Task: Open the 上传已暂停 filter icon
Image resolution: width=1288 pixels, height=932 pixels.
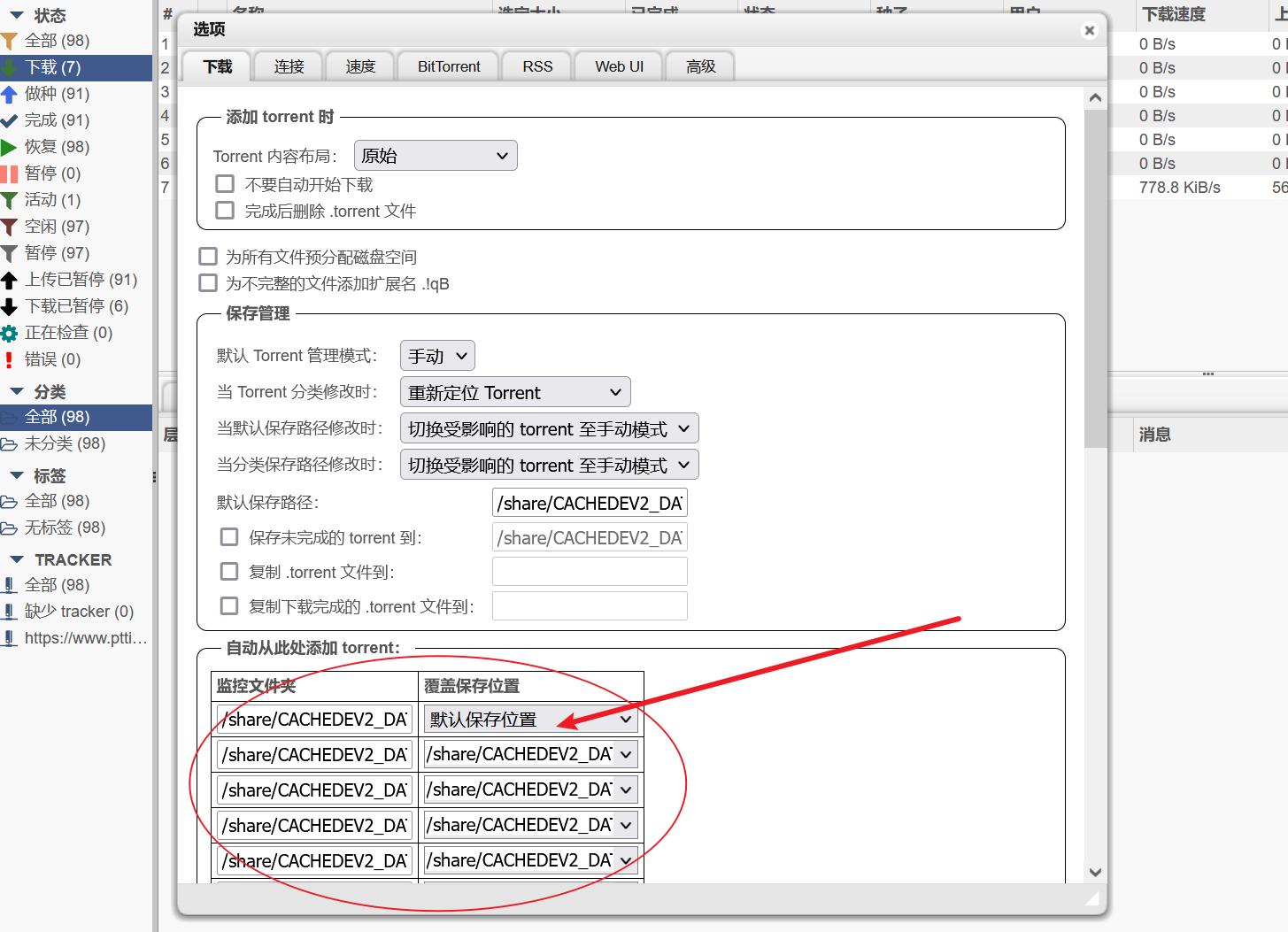Action: 9,280
